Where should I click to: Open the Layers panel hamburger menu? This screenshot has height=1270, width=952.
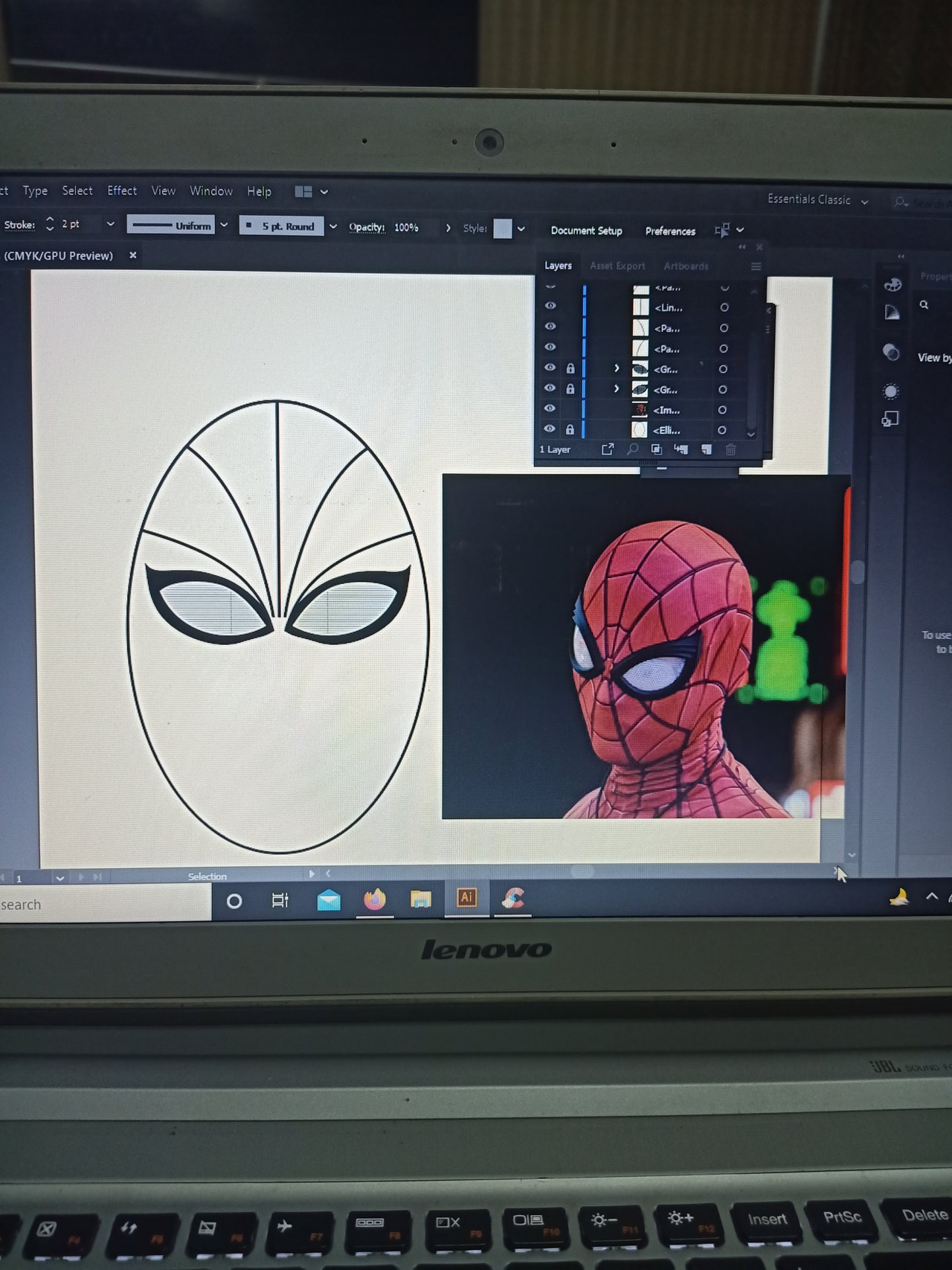756,266
